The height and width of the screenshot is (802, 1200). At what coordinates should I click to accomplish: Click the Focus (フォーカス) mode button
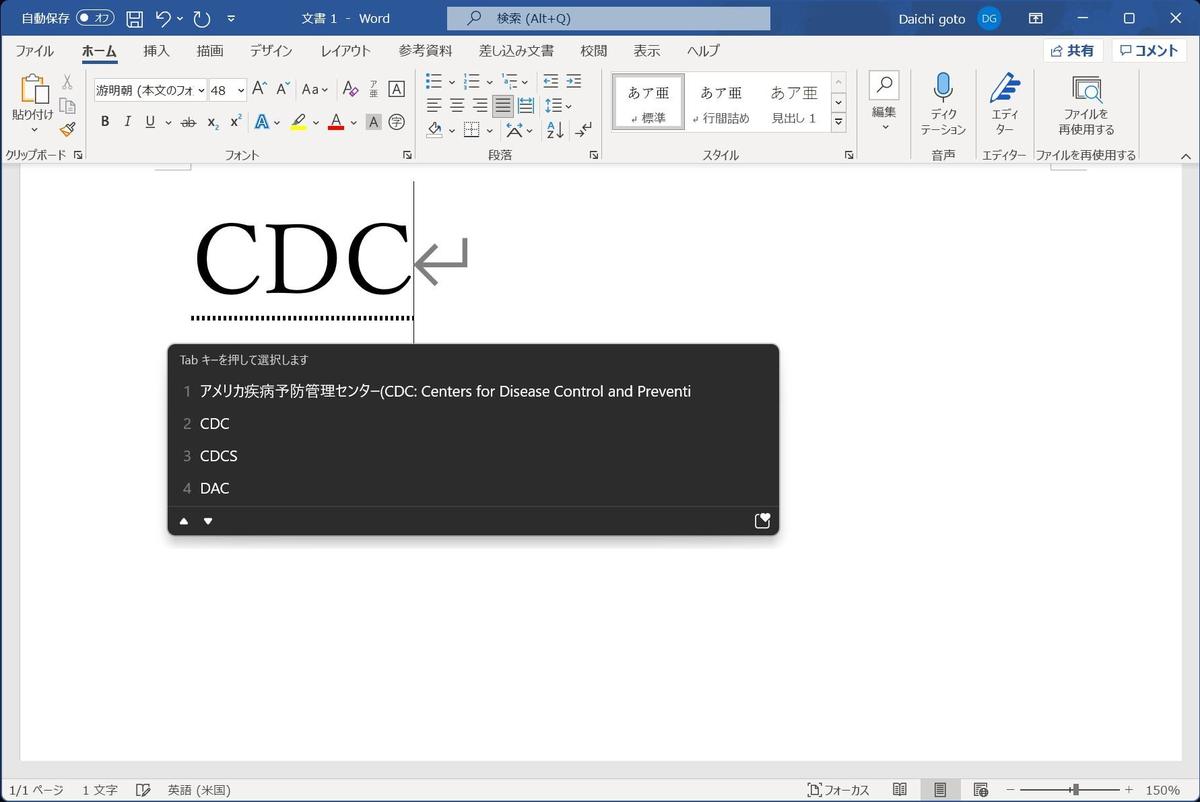pyautogui.click(x=838, y=790)
